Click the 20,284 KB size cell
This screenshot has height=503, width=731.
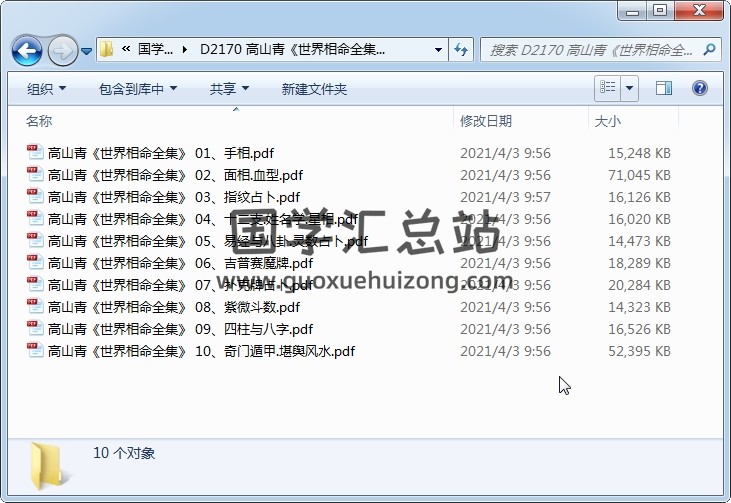pos(639,285)
